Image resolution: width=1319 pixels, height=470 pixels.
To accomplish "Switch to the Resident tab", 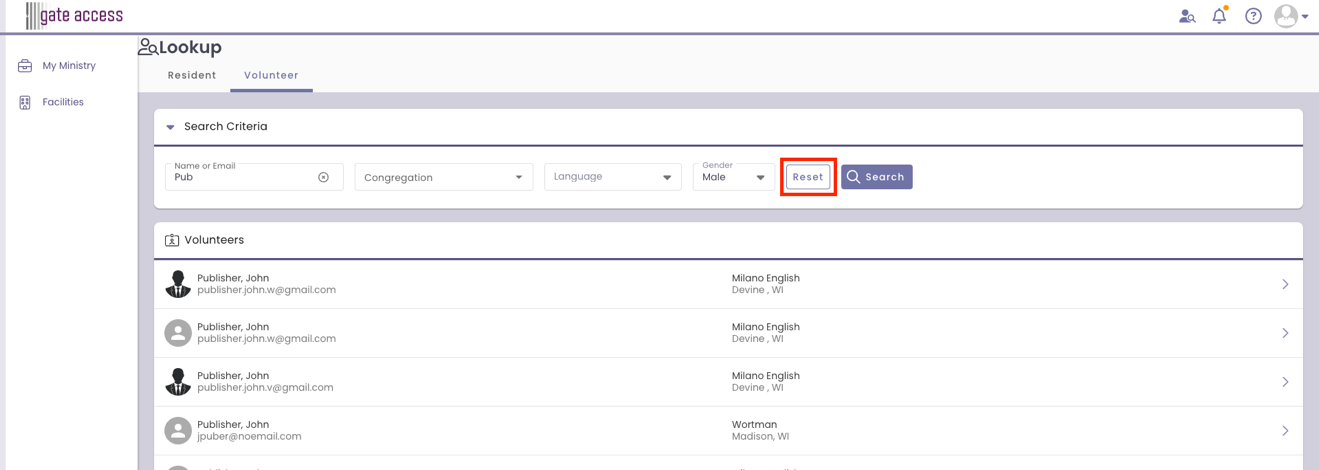I will [192, 75].
